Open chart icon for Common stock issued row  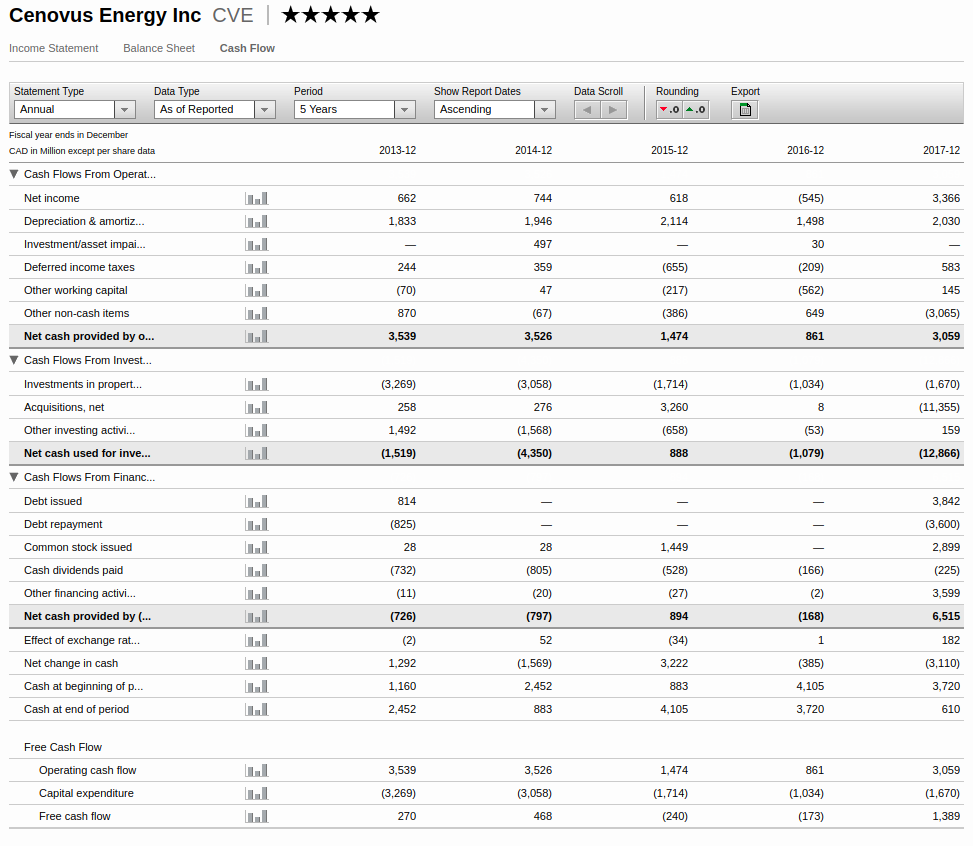click(x=257, y=547)
